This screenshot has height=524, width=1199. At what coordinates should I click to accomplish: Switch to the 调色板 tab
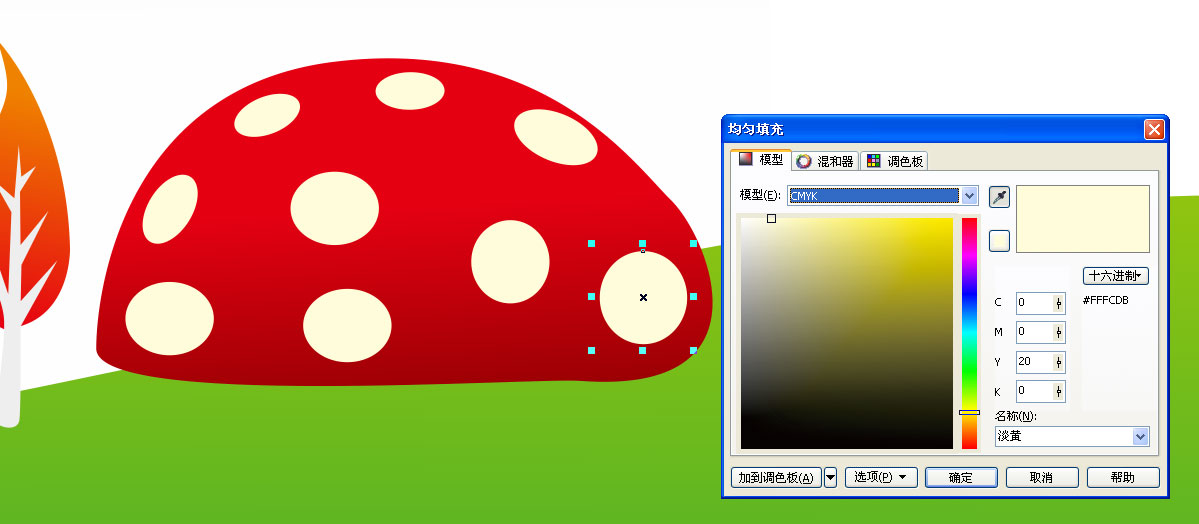pos(894,161)
